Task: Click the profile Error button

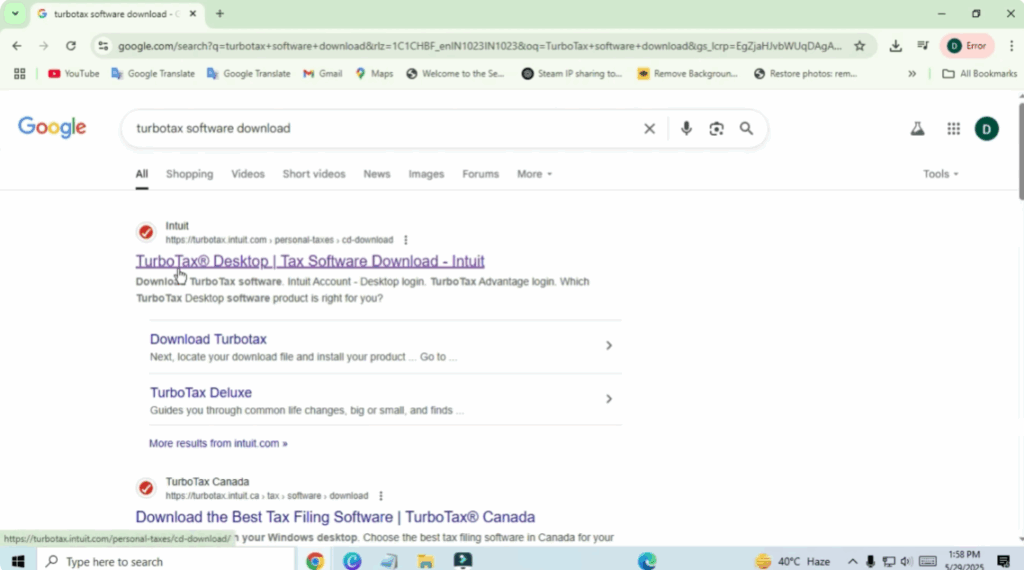Action: pos(967,46)
